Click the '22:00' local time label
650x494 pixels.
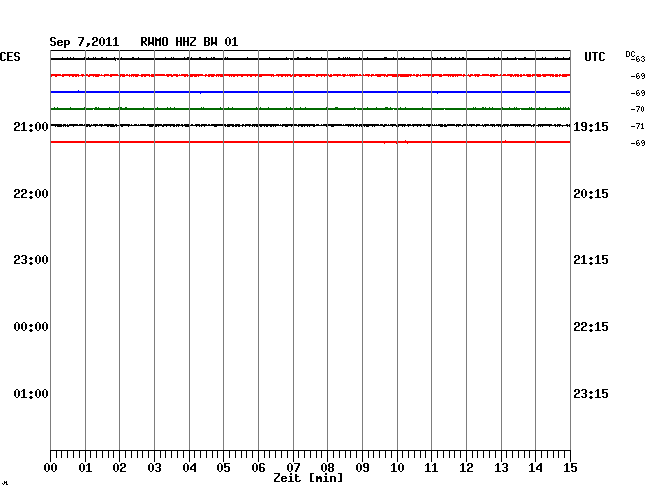pyautogui.click(x=31, y=194)
